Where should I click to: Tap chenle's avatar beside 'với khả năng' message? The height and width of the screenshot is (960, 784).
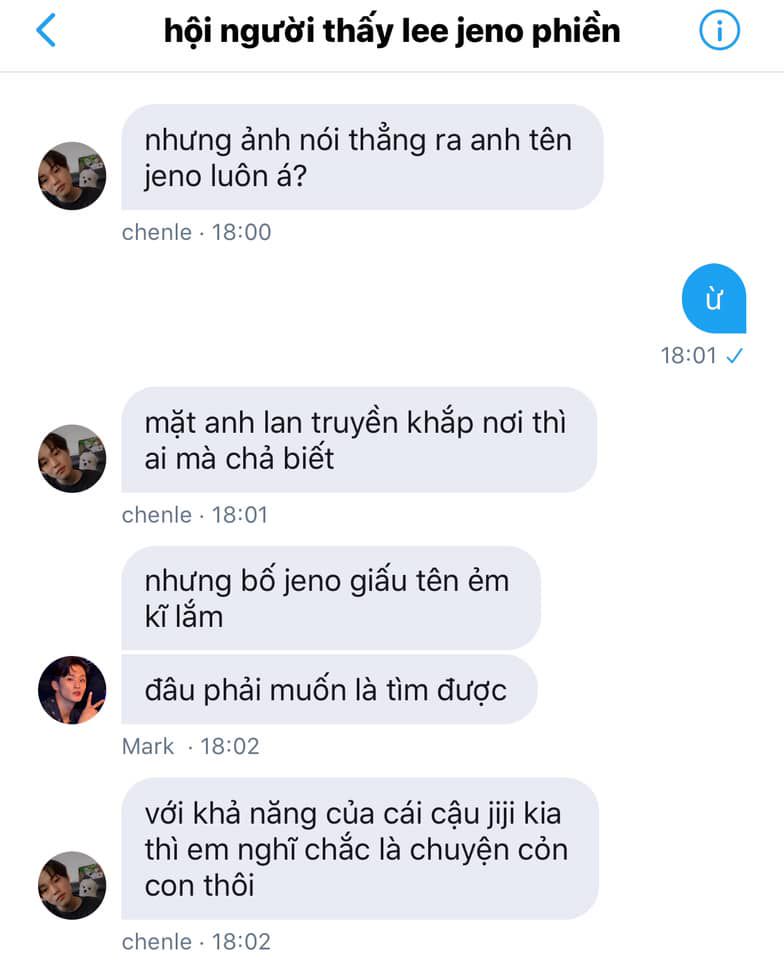click(72, 885)
